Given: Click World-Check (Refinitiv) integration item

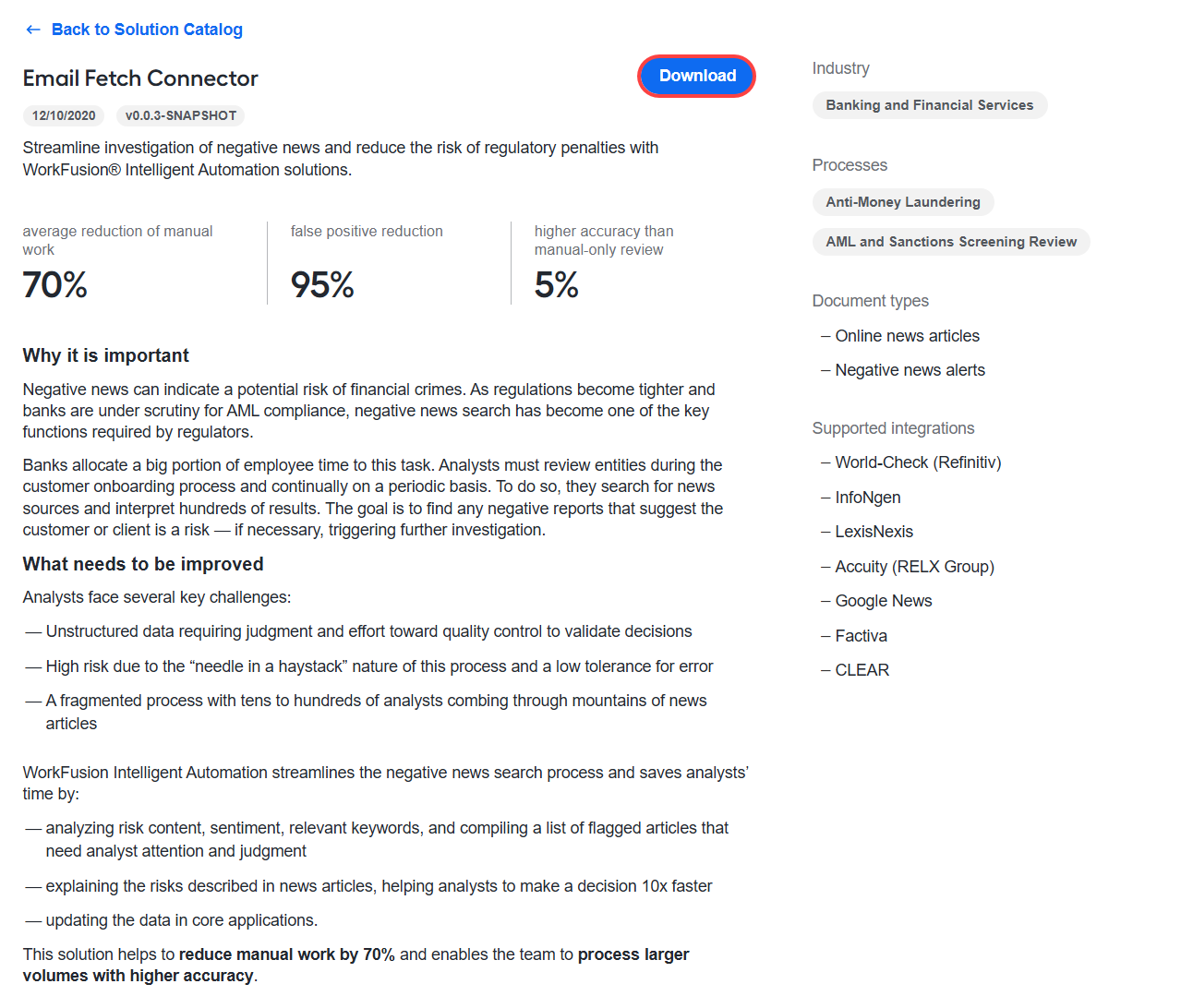Looking at the screenshot, I should [x=918, y=462].
